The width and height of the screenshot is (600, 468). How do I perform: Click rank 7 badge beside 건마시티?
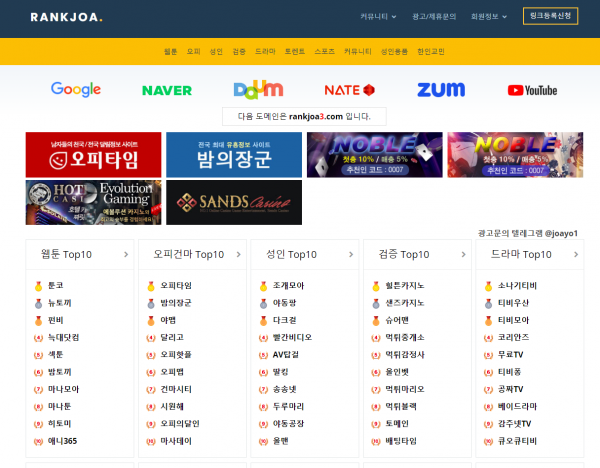[151, 390]
